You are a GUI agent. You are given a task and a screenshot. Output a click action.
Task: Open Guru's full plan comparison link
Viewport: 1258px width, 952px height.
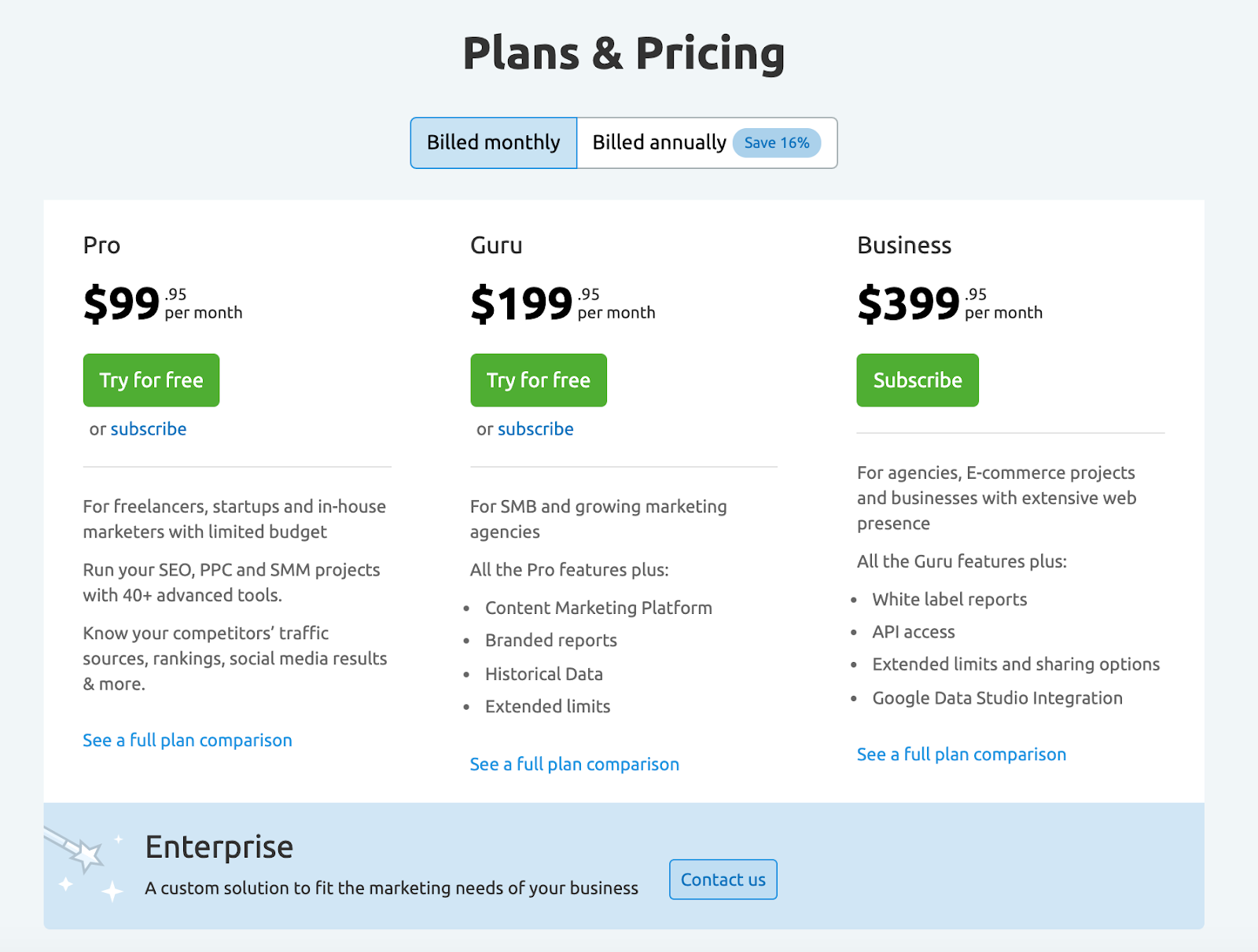pos(575,764)
